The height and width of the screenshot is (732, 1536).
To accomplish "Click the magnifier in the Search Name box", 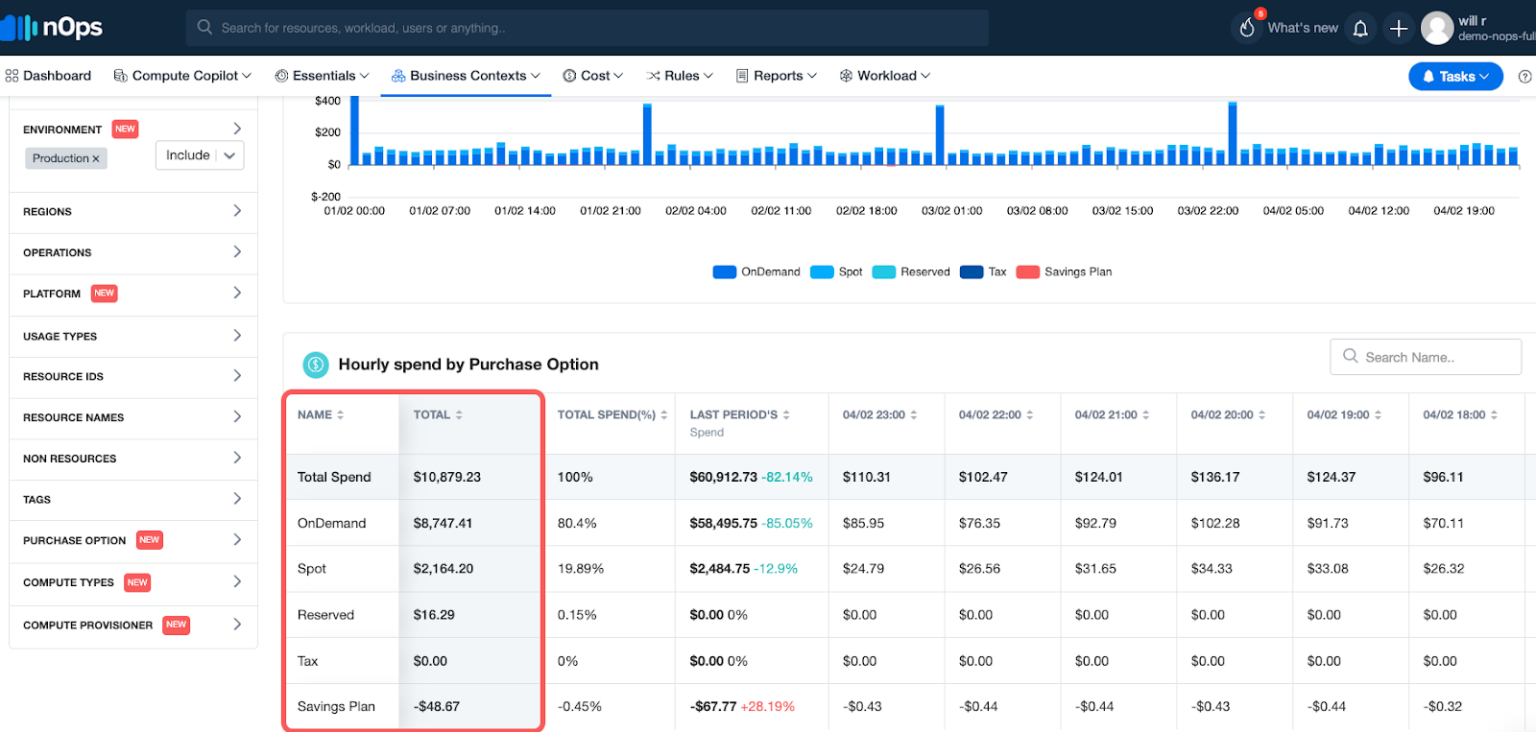I will tap(1349, 356).
